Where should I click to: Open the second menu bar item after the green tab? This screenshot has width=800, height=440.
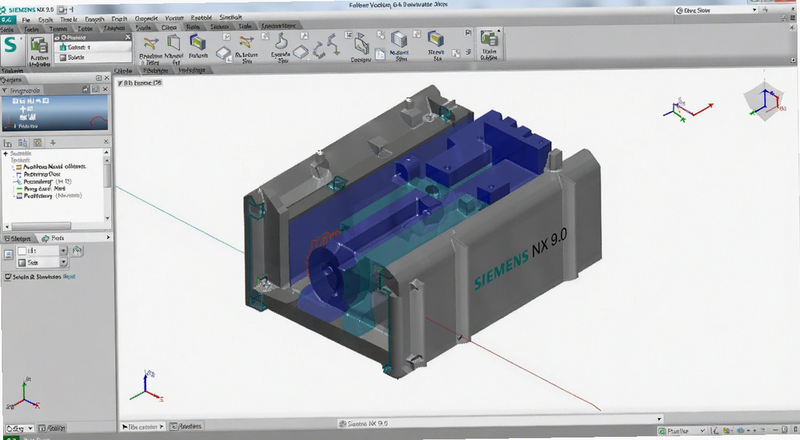pos(45,20)
